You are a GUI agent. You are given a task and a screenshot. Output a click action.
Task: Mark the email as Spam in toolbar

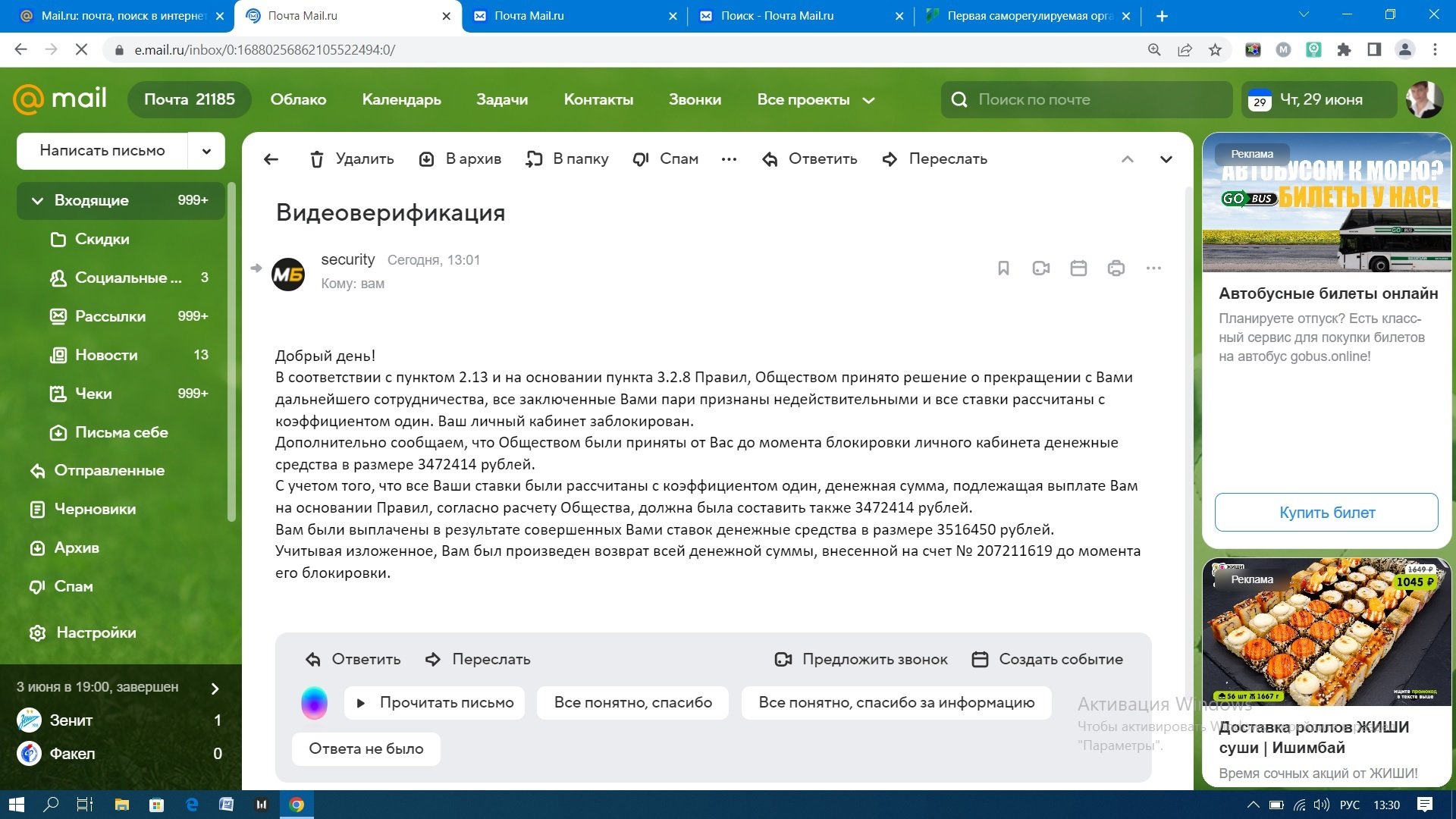(x=665, y=159)
